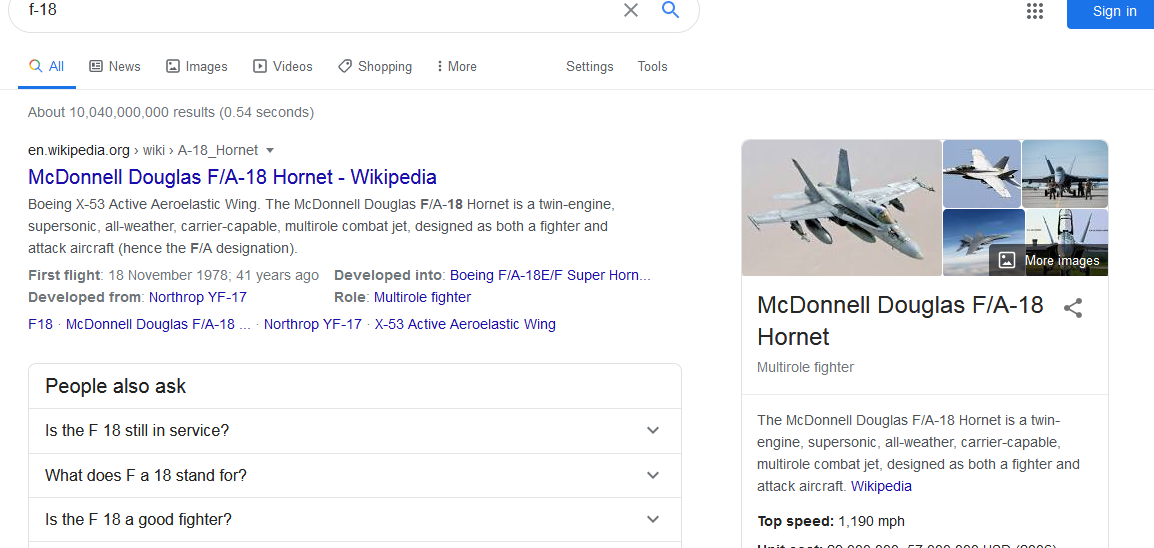Follow the Northrop YF-17 'Developed from' link
This screenshot has height=548, width=1154.
(x=197, y=297)
